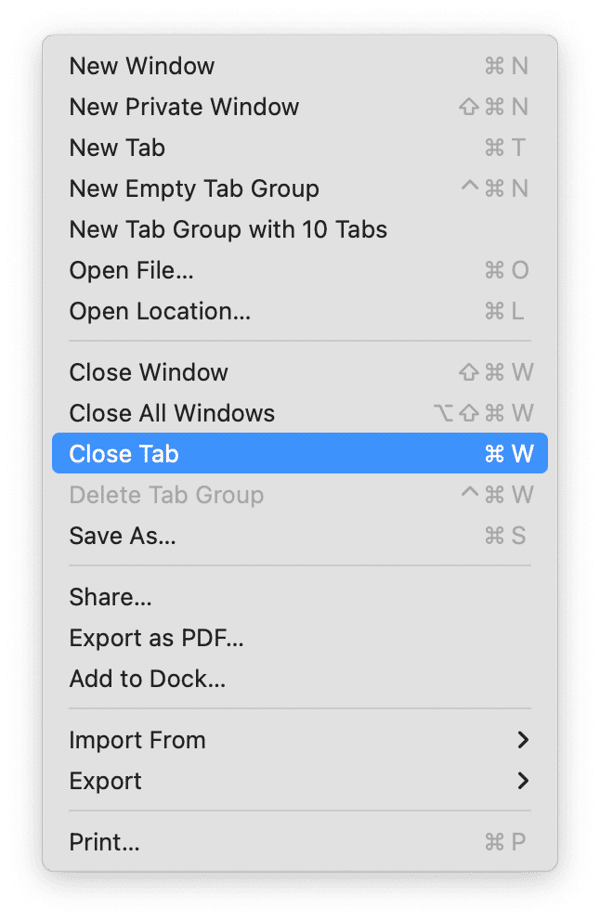
Task: Expand the Export submenu
Action: (105, 781)
